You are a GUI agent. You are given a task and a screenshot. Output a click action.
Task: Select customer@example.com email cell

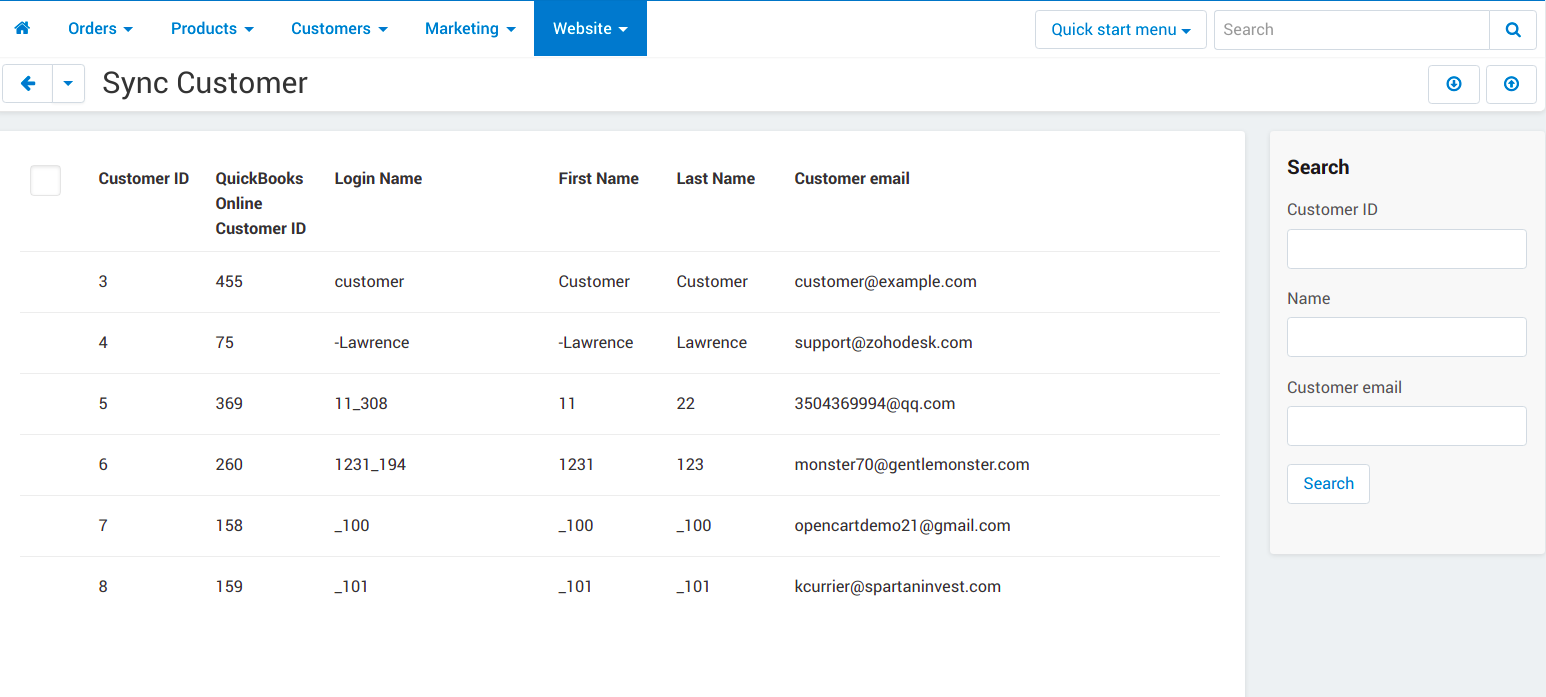(886, 282)
